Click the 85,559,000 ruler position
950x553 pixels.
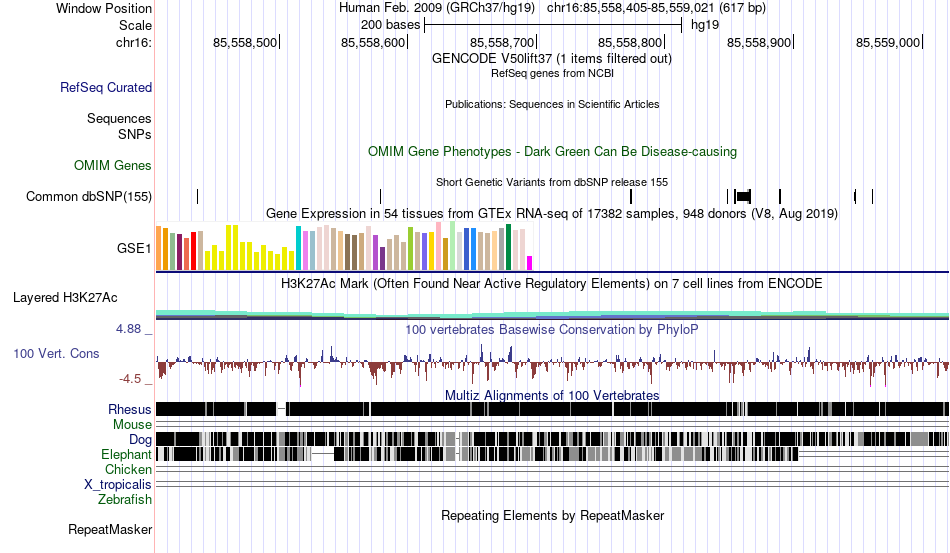(888, 42)
